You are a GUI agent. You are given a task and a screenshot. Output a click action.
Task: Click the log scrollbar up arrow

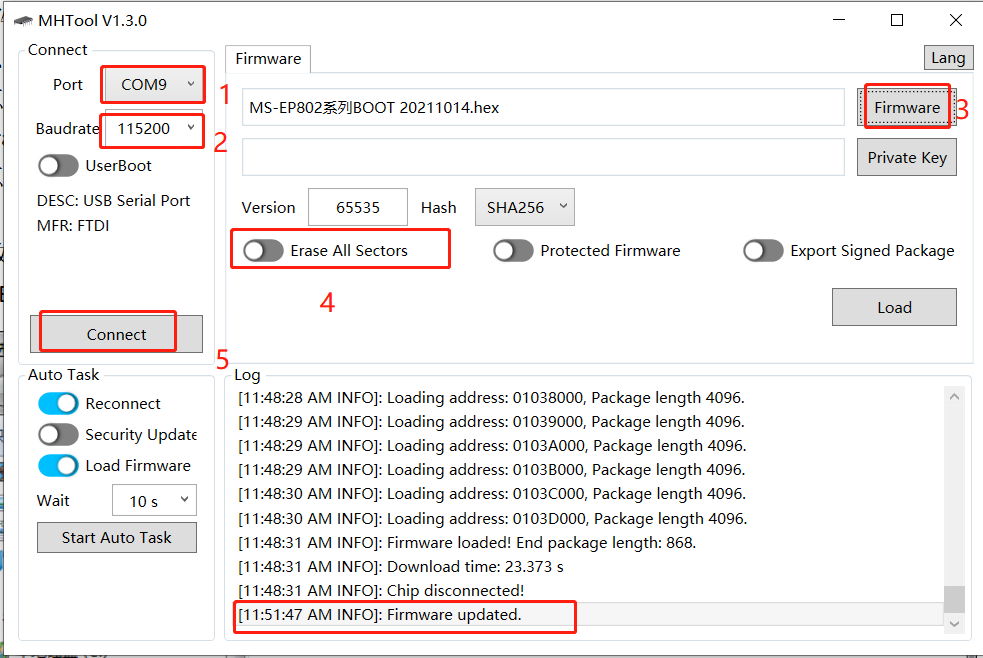pyautogui.click(x=954, y=397)
